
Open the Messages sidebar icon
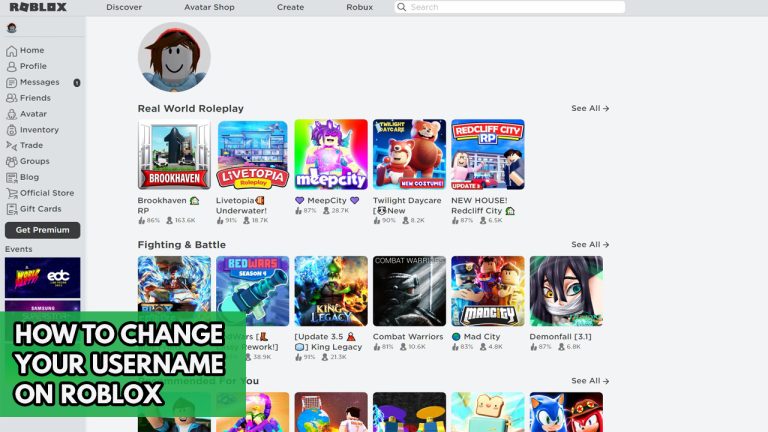click(x=11, y=82)
